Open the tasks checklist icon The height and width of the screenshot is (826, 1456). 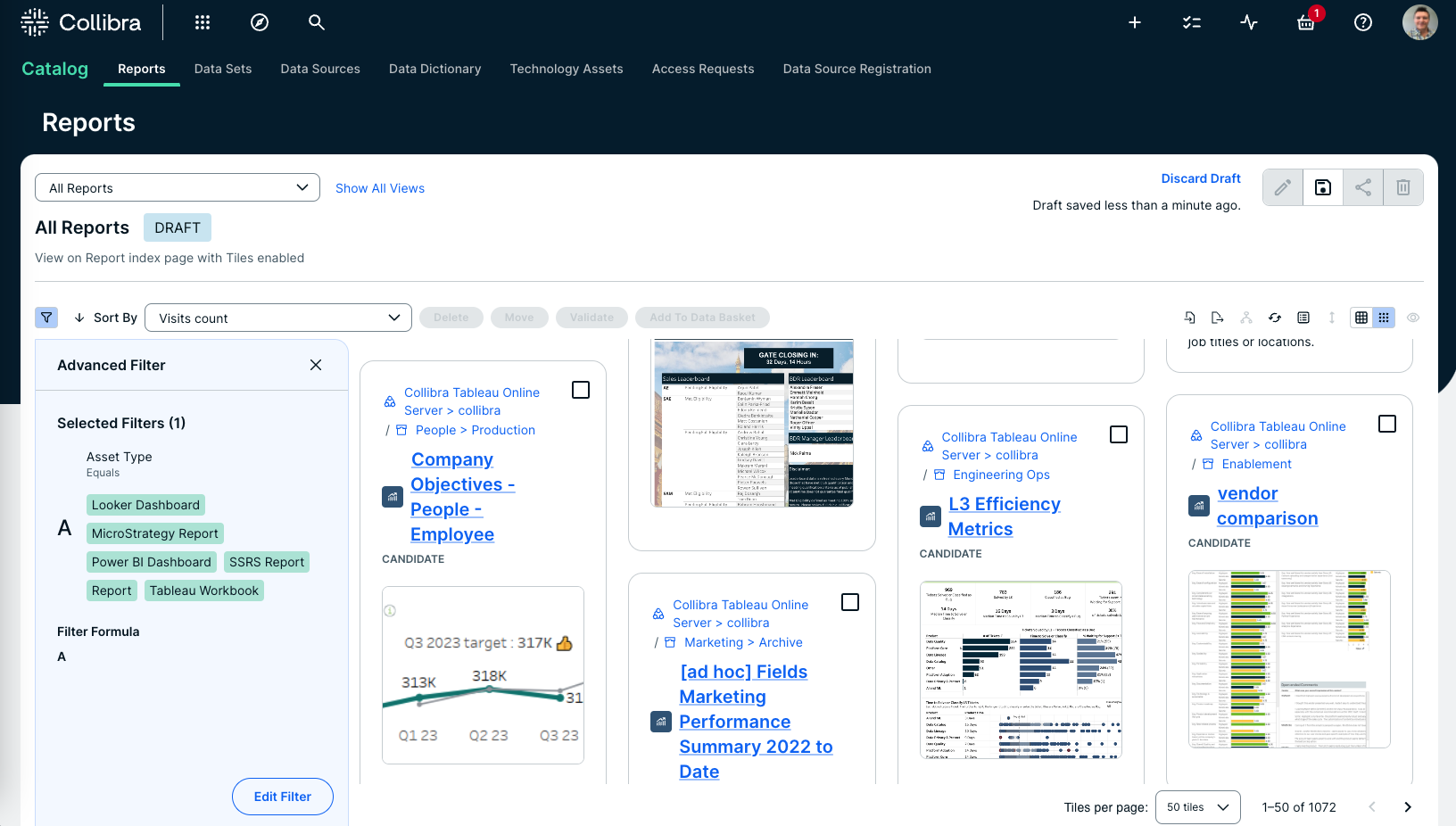(x=1192, y=22)
